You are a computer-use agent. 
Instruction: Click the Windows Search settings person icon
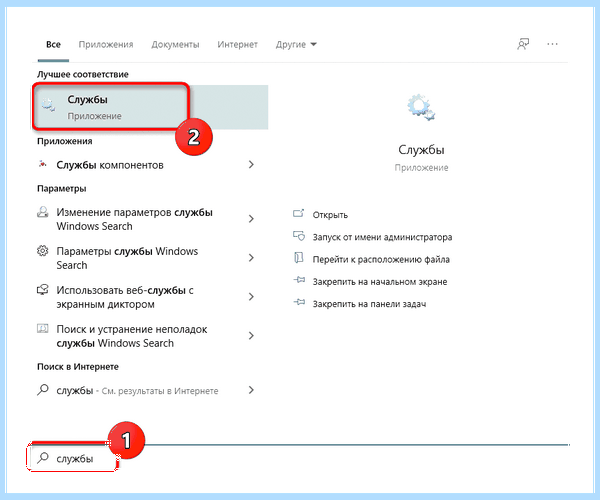pyautogui.click(x=42, y=212)
